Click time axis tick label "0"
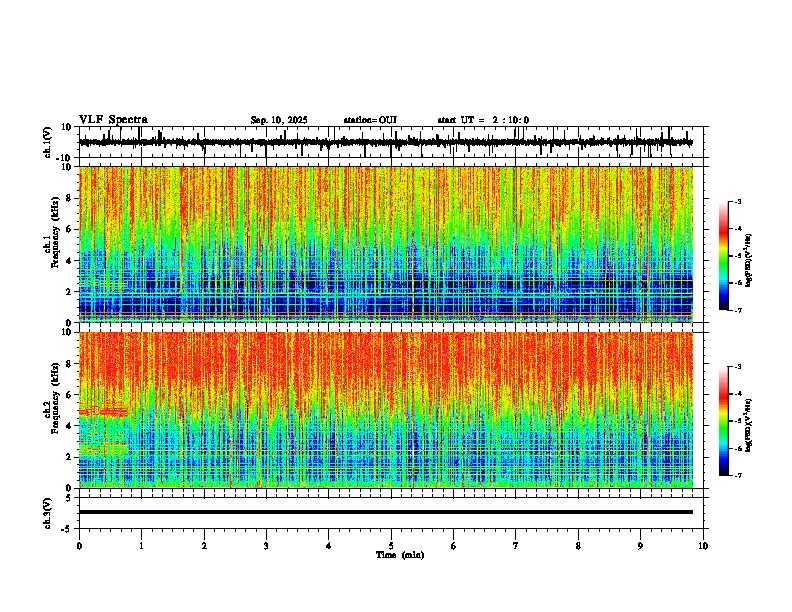The image size is (792, 612). point(79,546)
